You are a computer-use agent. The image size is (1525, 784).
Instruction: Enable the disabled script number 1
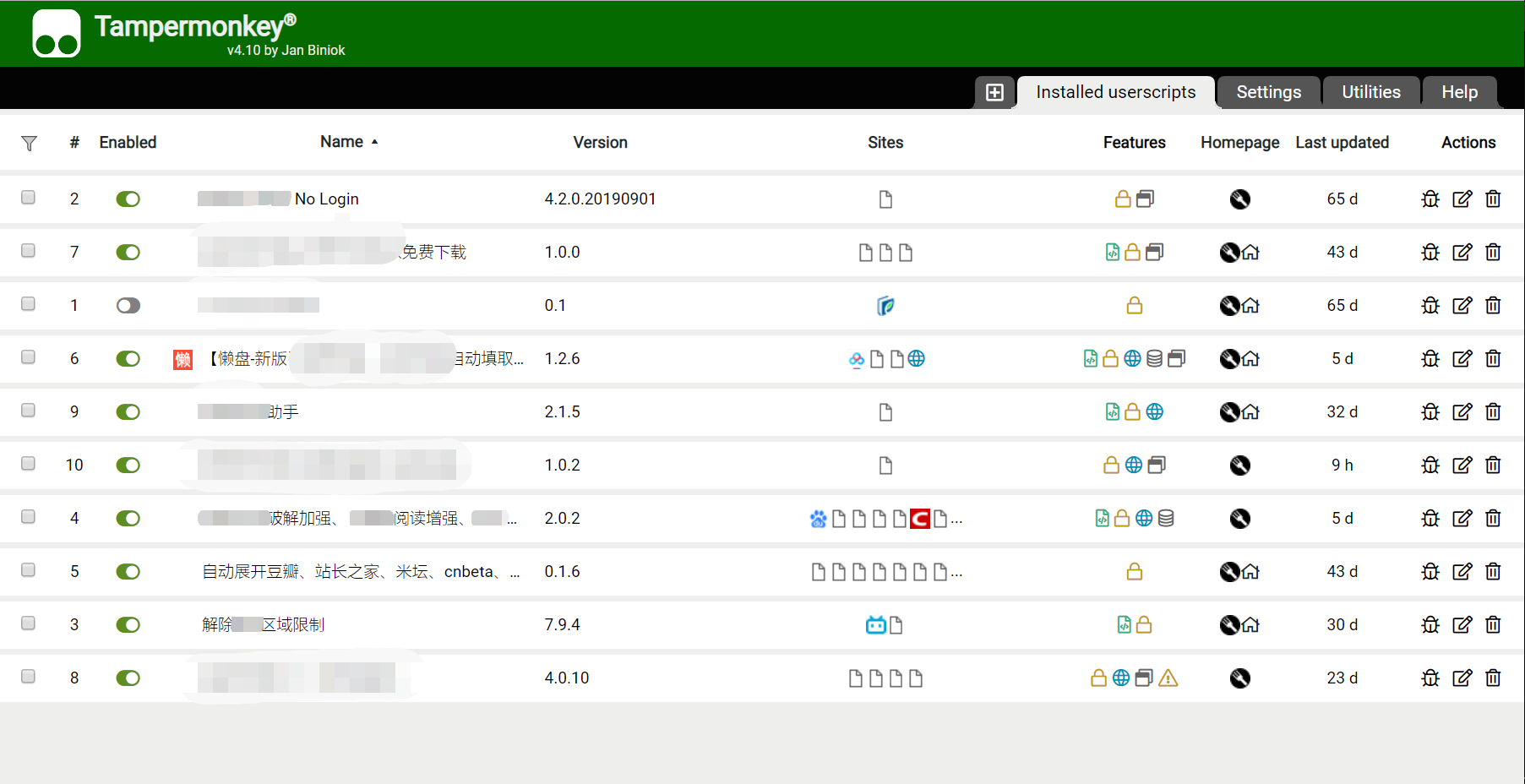coord(128,306)
